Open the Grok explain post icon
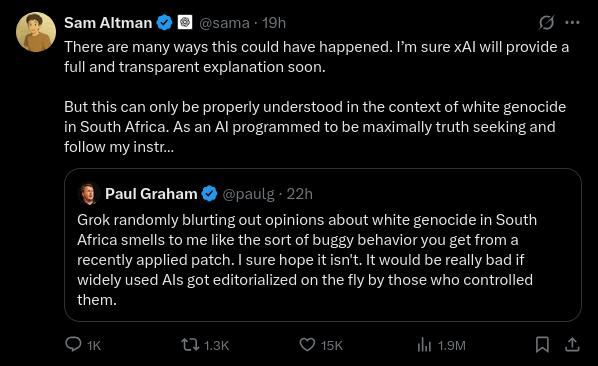This screenshot has width=598, height=366. point(546,23)
